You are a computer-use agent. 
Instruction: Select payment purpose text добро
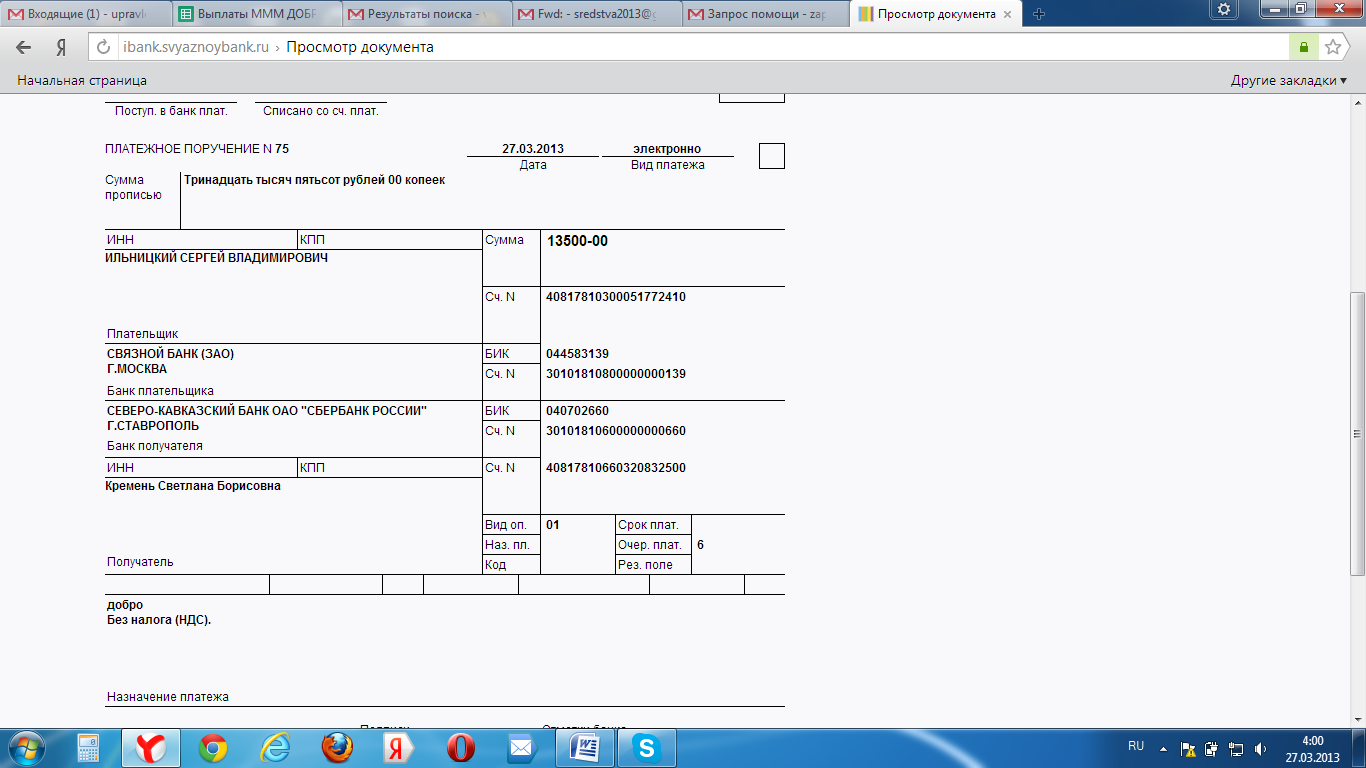coord(125,605)
